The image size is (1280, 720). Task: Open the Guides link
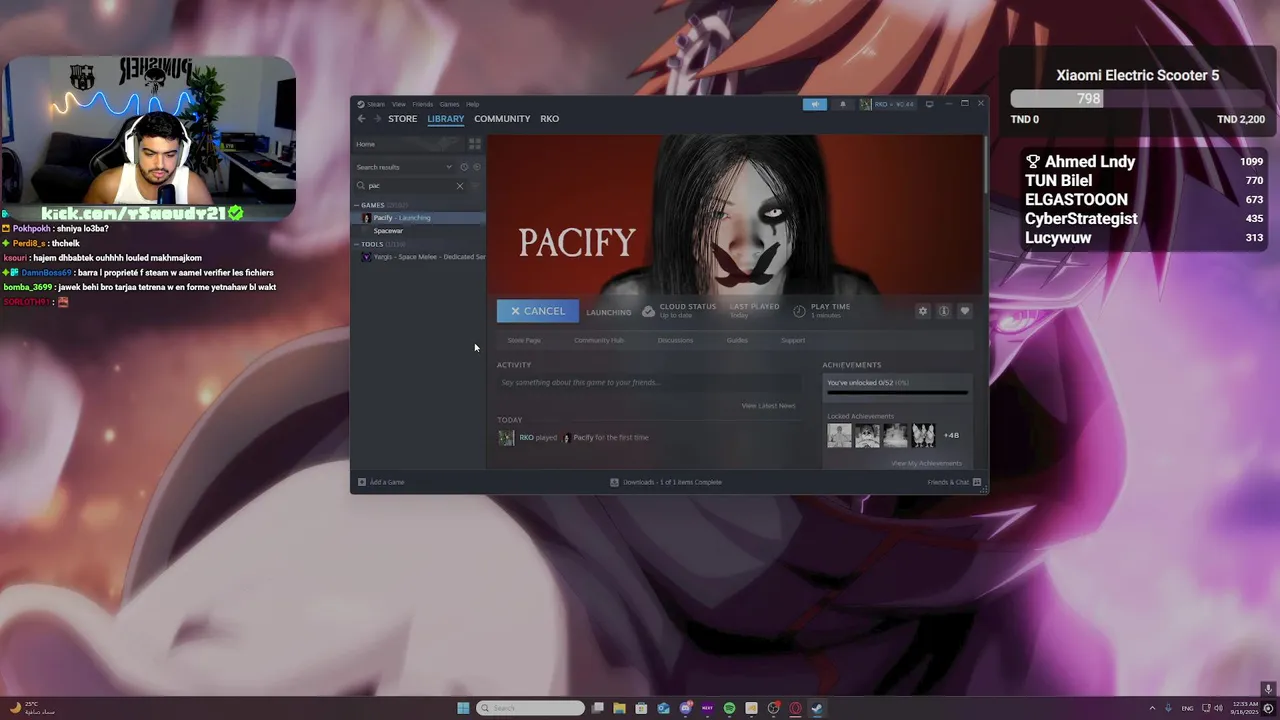point(737,341)
